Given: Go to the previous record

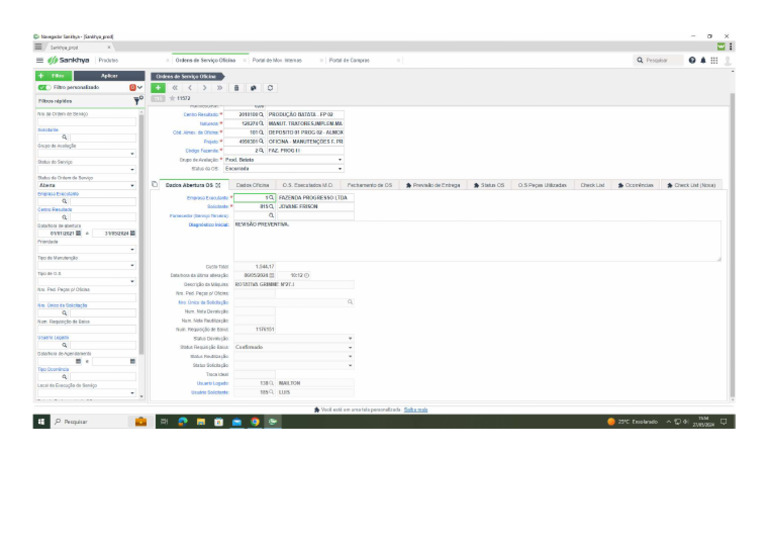Looking at the screenshot, I should (190, 88).
